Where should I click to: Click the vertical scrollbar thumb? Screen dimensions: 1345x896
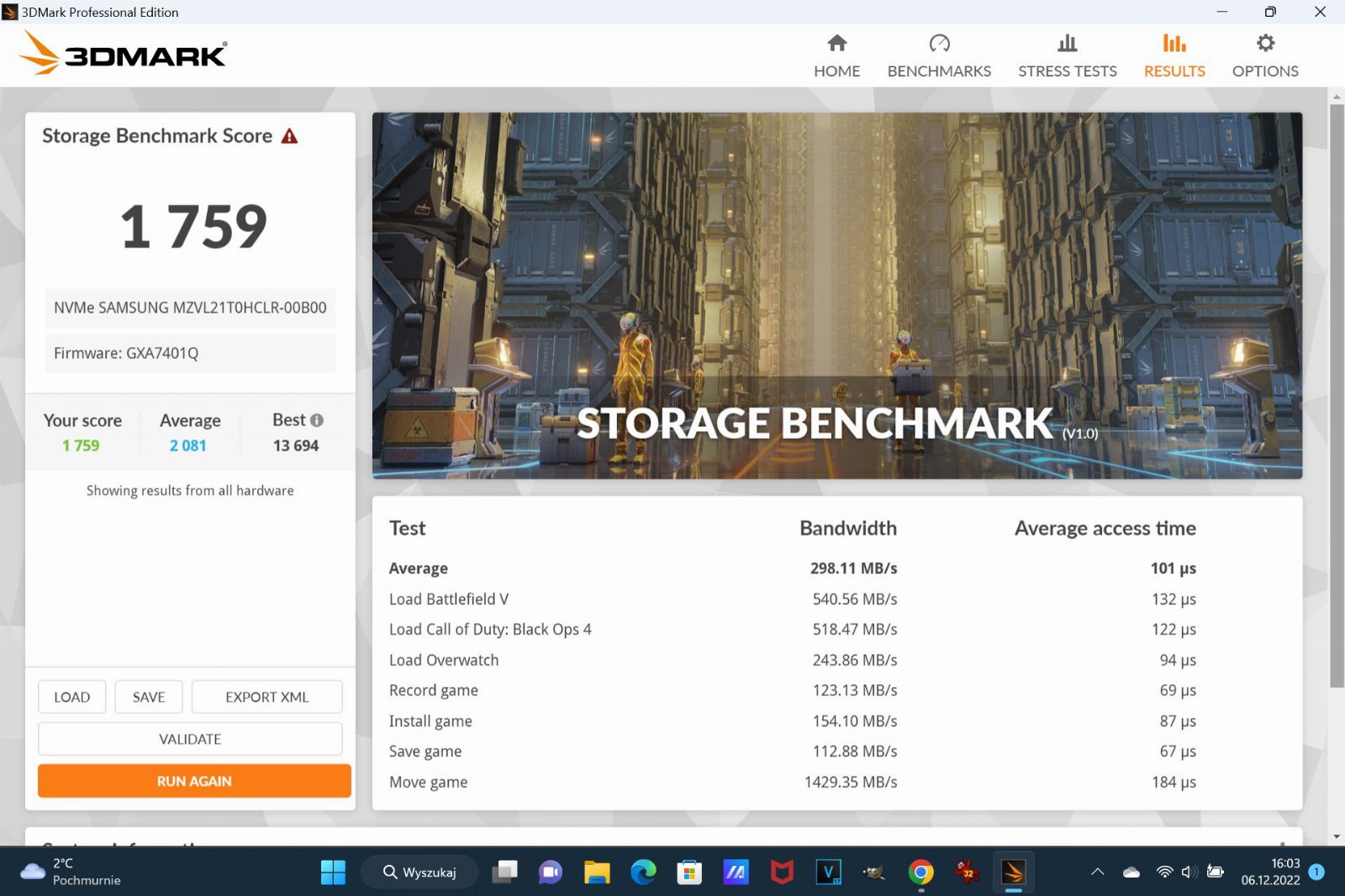coord(1337,395)
